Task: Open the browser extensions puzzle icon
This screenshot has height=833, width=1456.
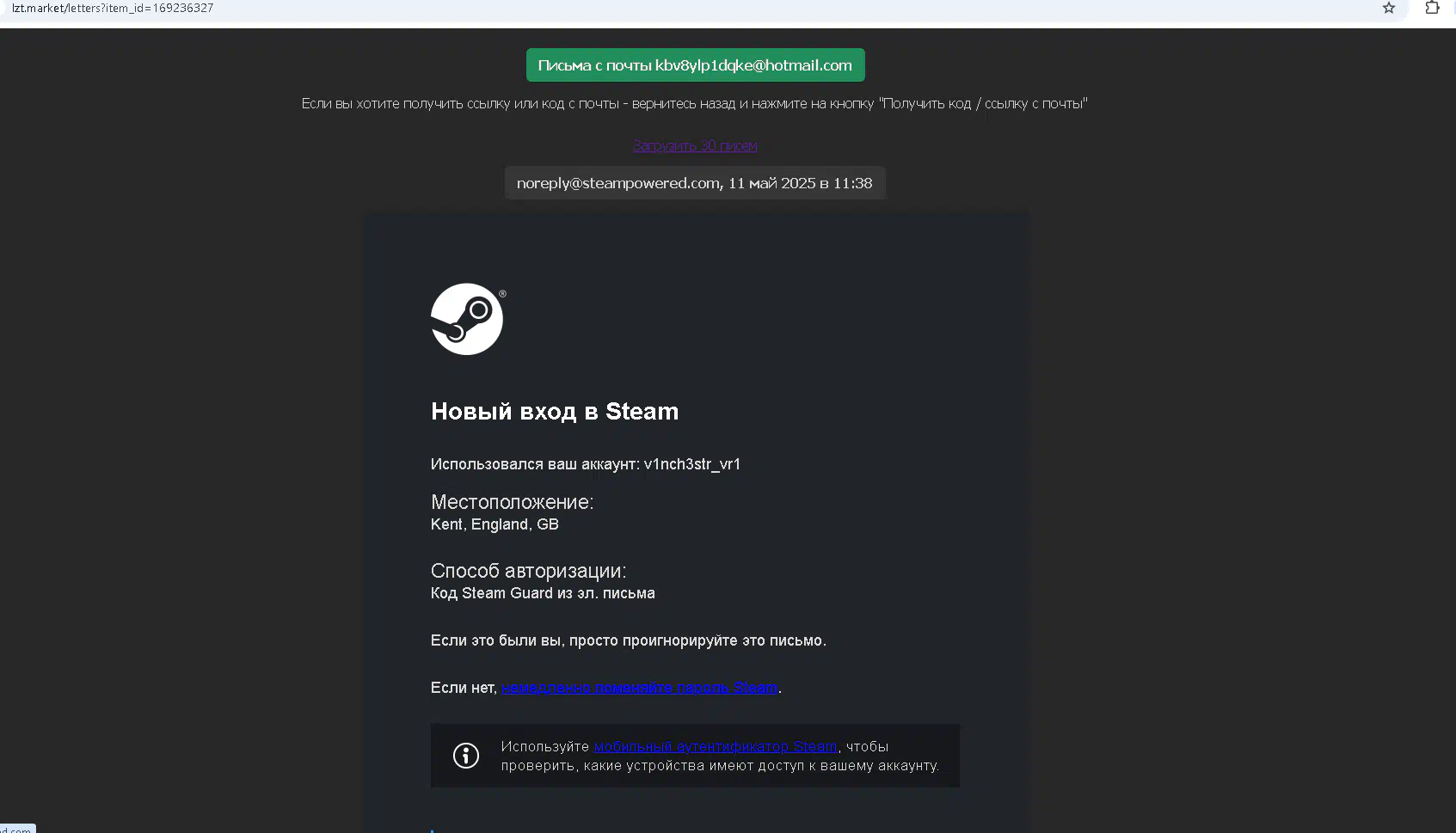Action: [x=1432, y=8]
